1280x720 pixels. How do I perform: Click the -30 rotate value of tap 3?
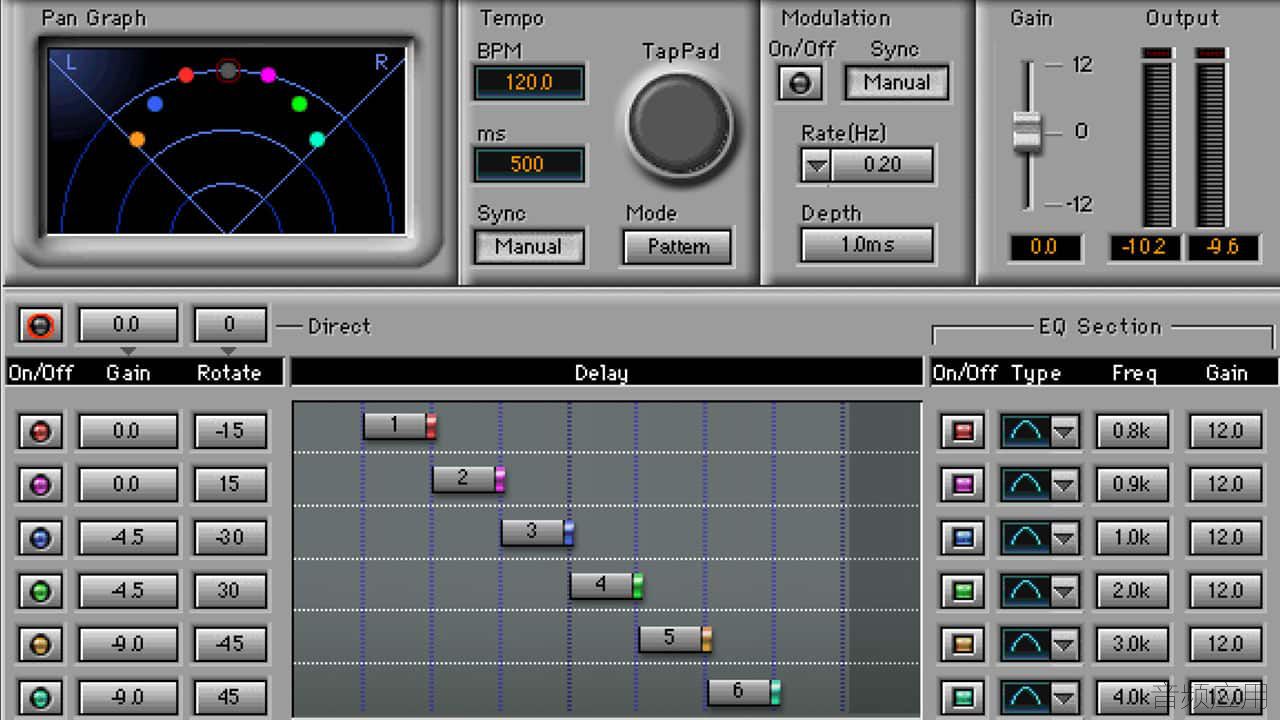pos(230,538)
